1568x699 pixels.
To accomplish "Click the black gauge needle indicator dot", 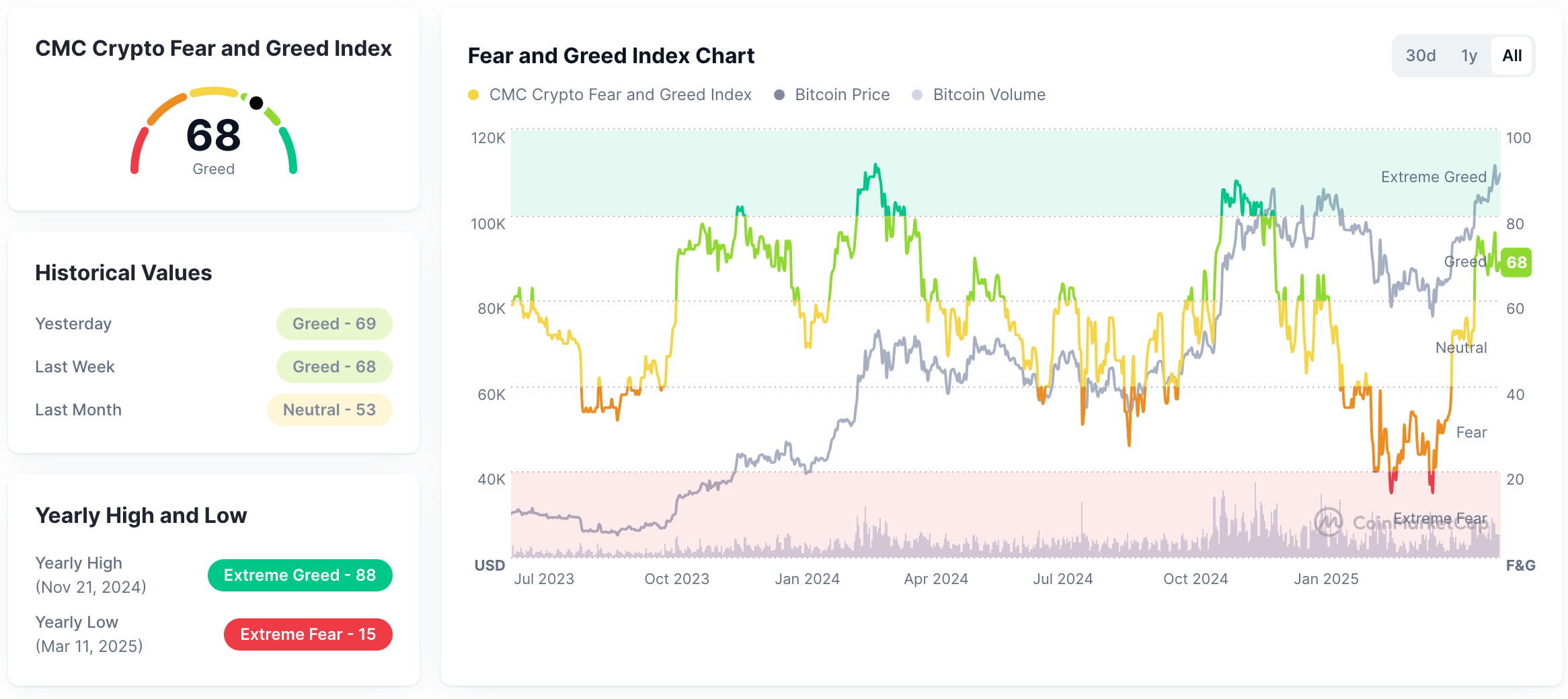I will pos(256,103).
